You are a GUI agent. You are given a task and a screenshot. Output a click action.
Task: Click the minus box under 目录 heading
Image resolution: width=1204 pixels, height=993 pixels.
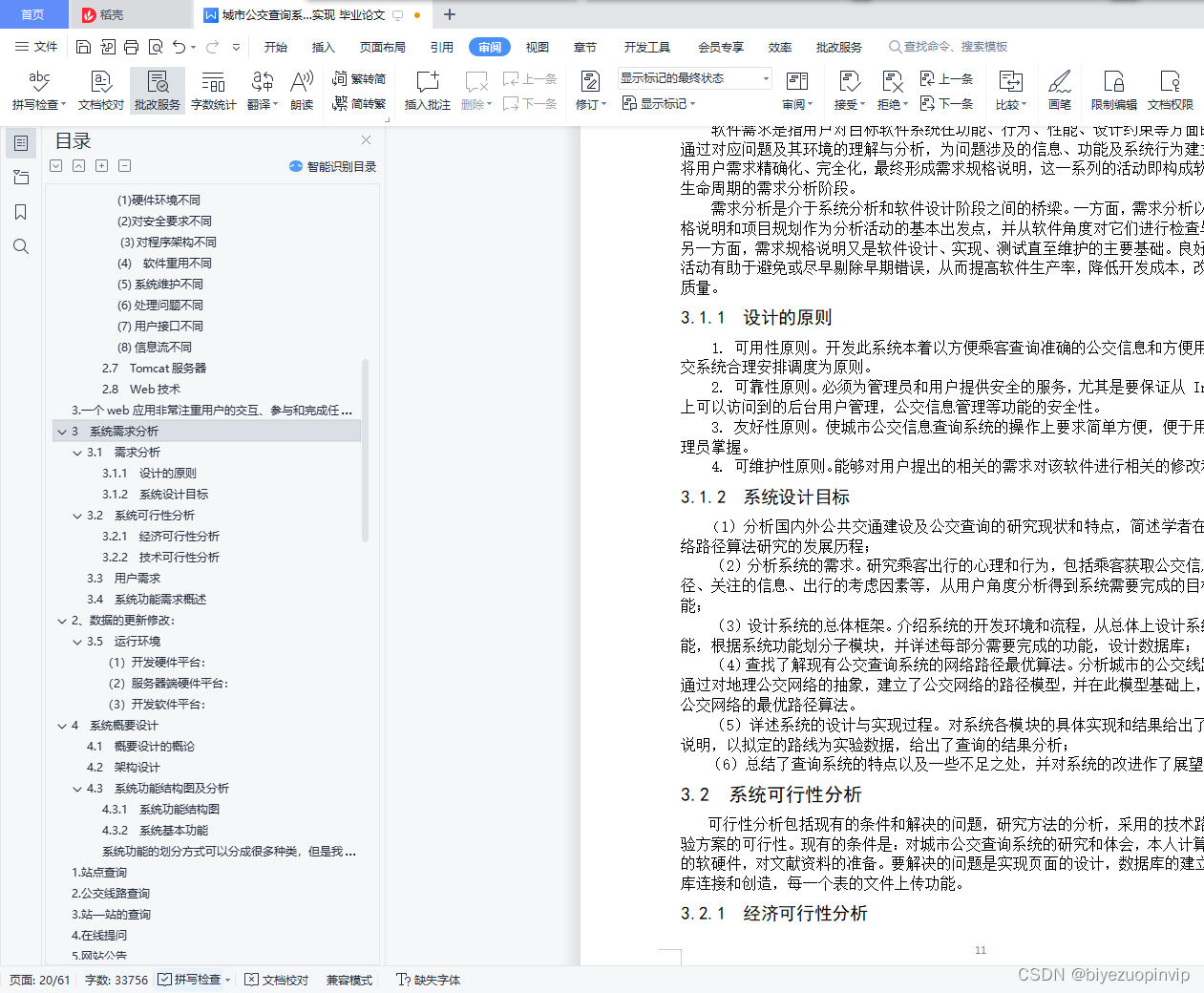125,166
